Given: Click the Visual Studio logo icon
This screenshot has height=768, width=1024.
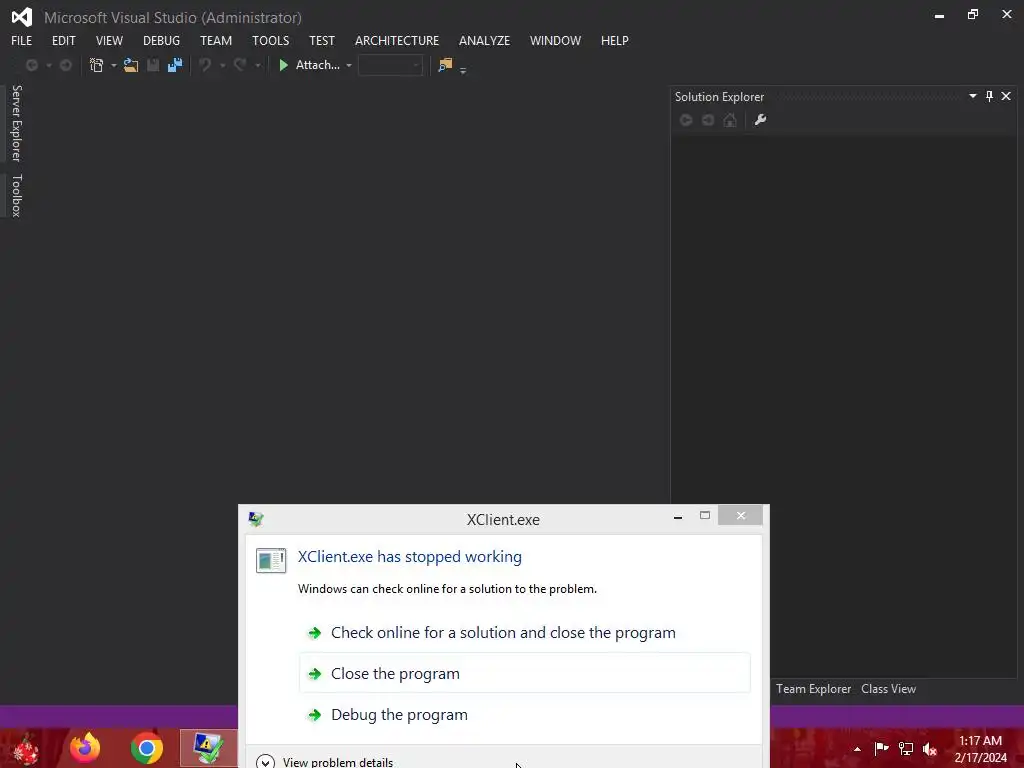Looking at the screenshot, I should 22,17.
